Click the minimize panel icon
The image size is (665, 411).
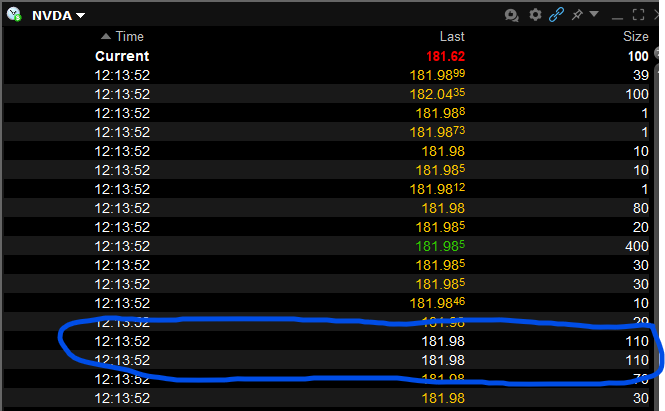pos(616,15)
